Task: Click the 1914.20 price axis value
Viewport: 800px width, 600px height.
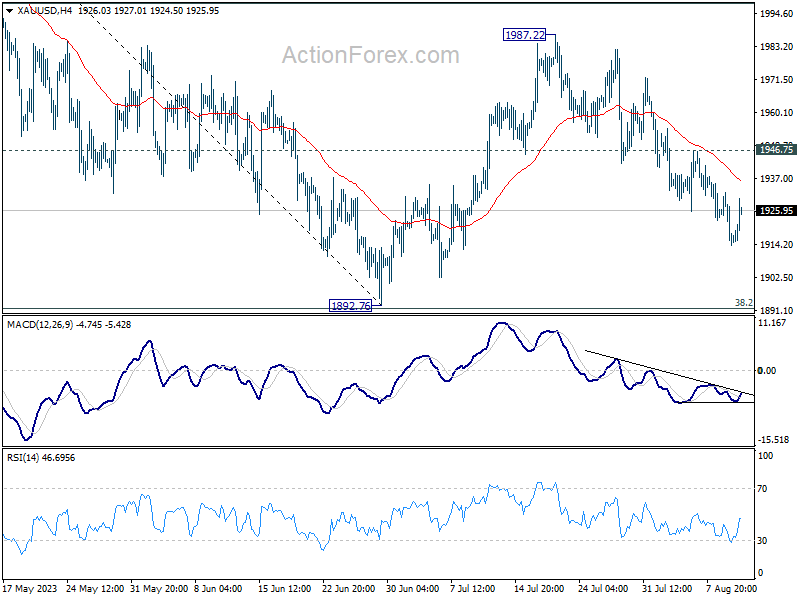Action: [777, 245]
